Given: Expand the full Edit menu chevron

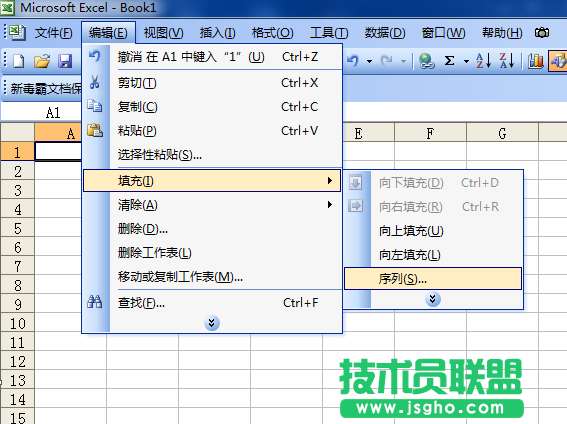Looking at the screenshot, I should (212, 322).
